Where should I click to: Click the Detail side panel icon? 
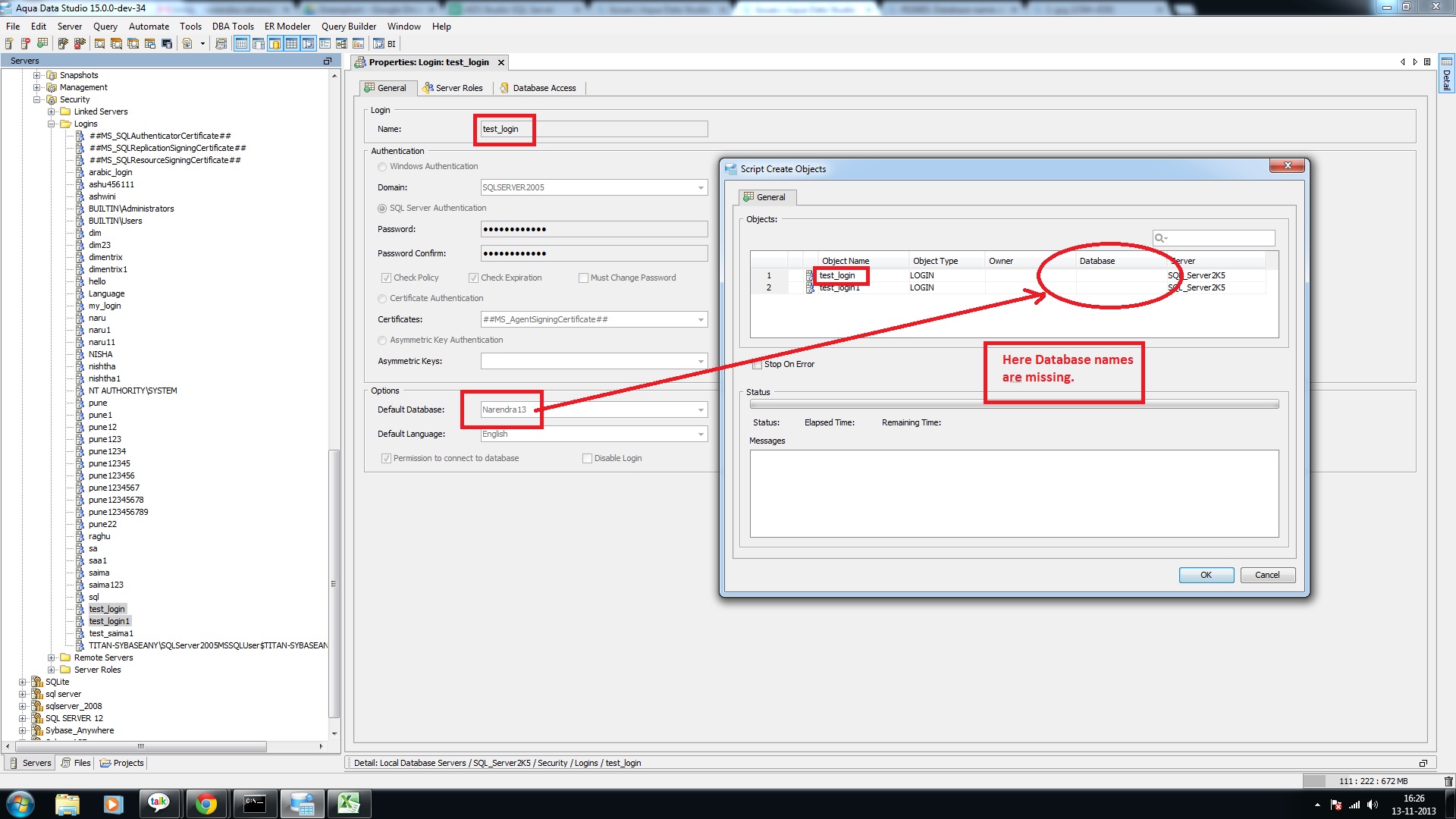1447,74
